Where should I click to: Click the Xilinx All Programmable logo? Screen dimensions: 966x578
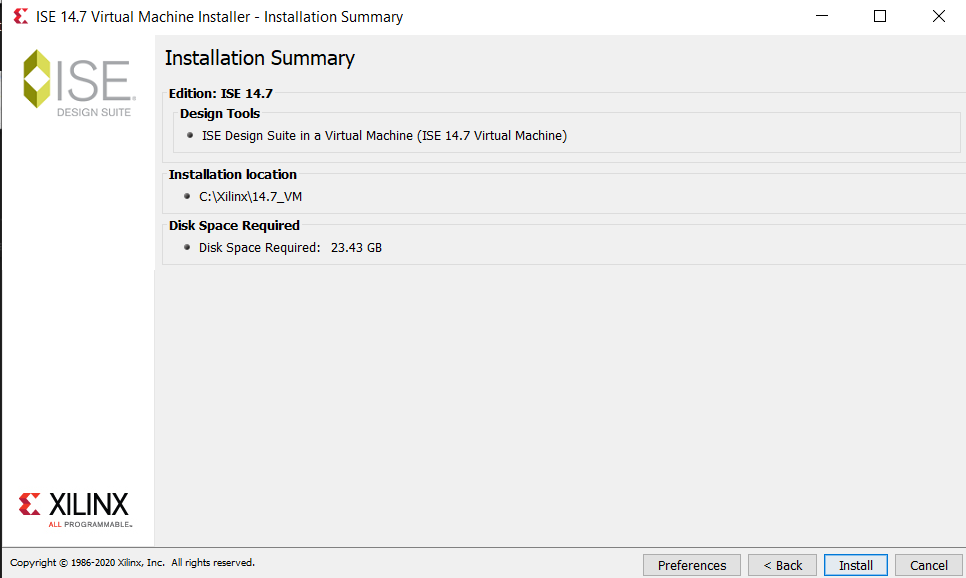(75, 507)
